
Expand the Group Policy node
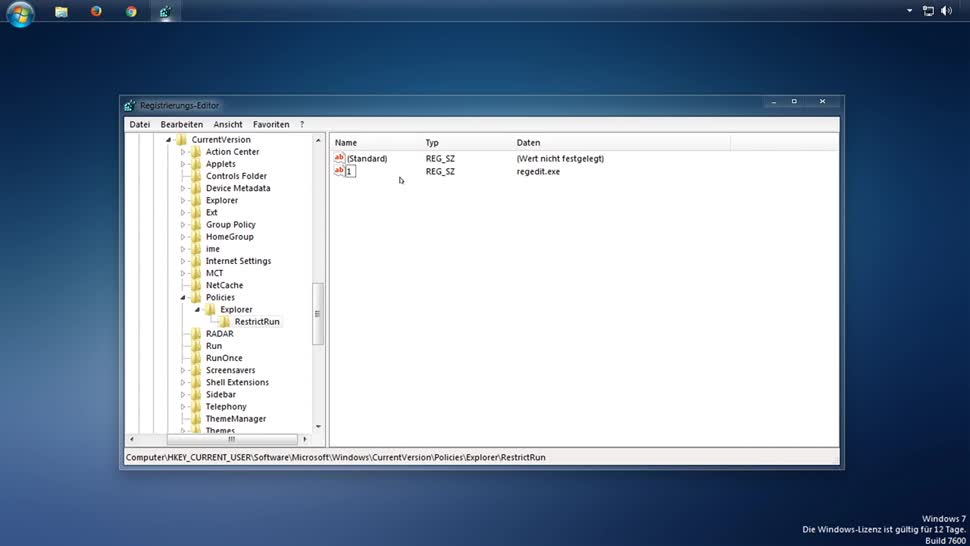[182, 224]
